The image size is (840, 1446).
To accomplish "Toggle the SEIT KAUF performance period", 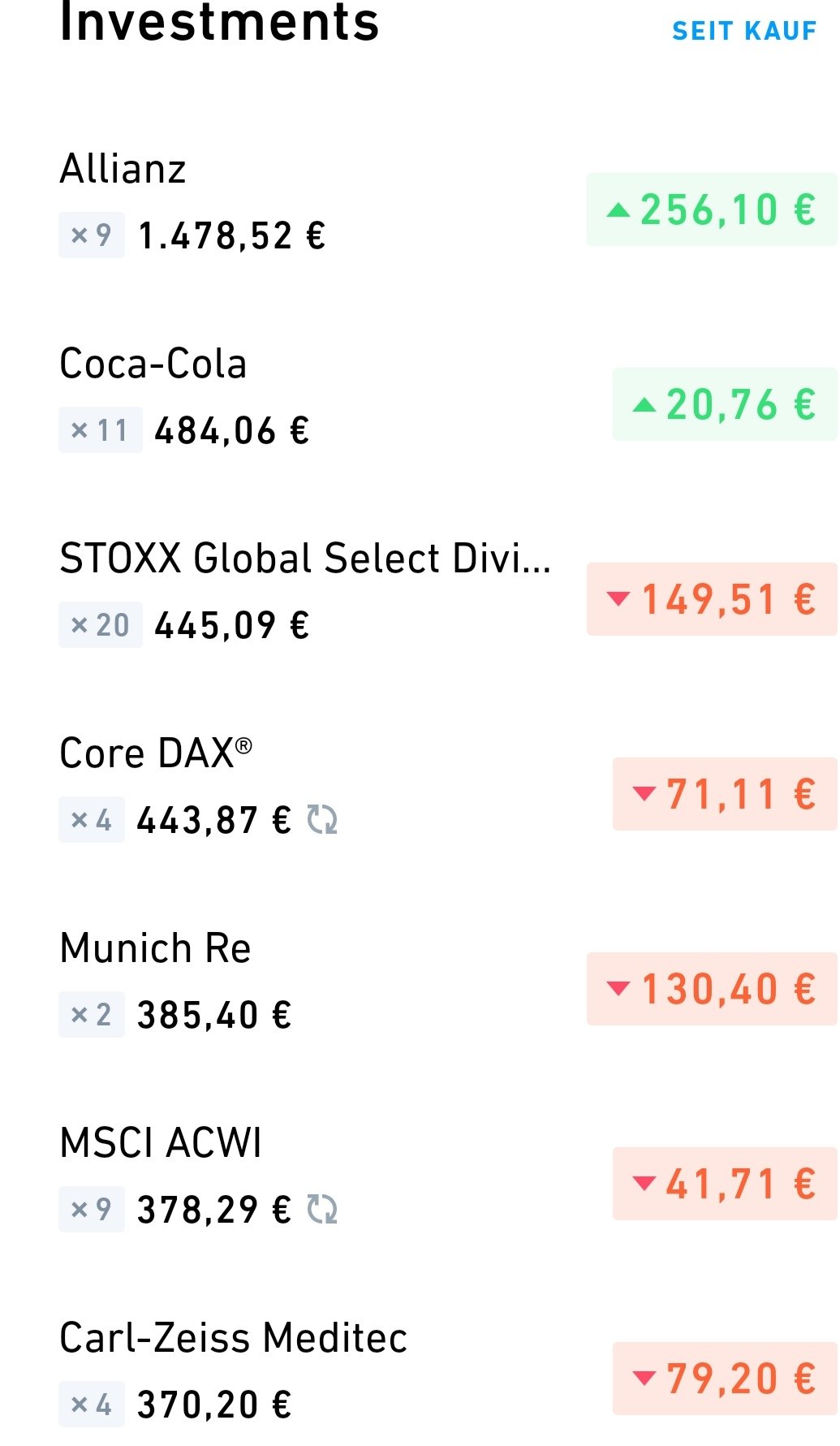I will pyautogui.click(x=743, y=31).
